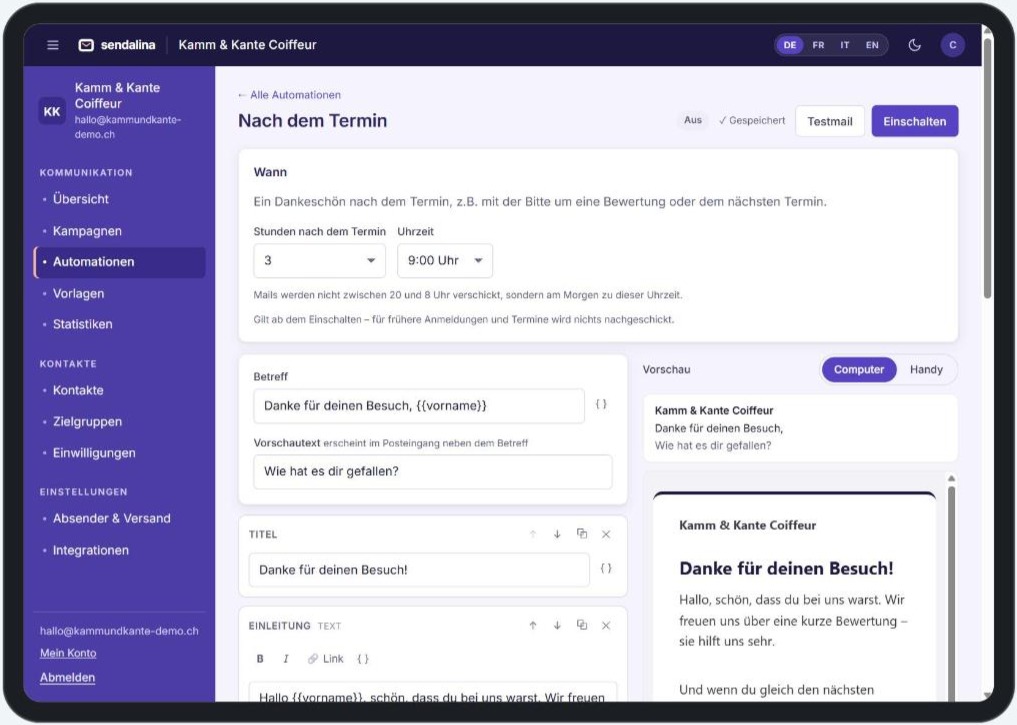Duplicate the Titel block
The width and height of the screenshot is (1017, 725).
point(582,534)
